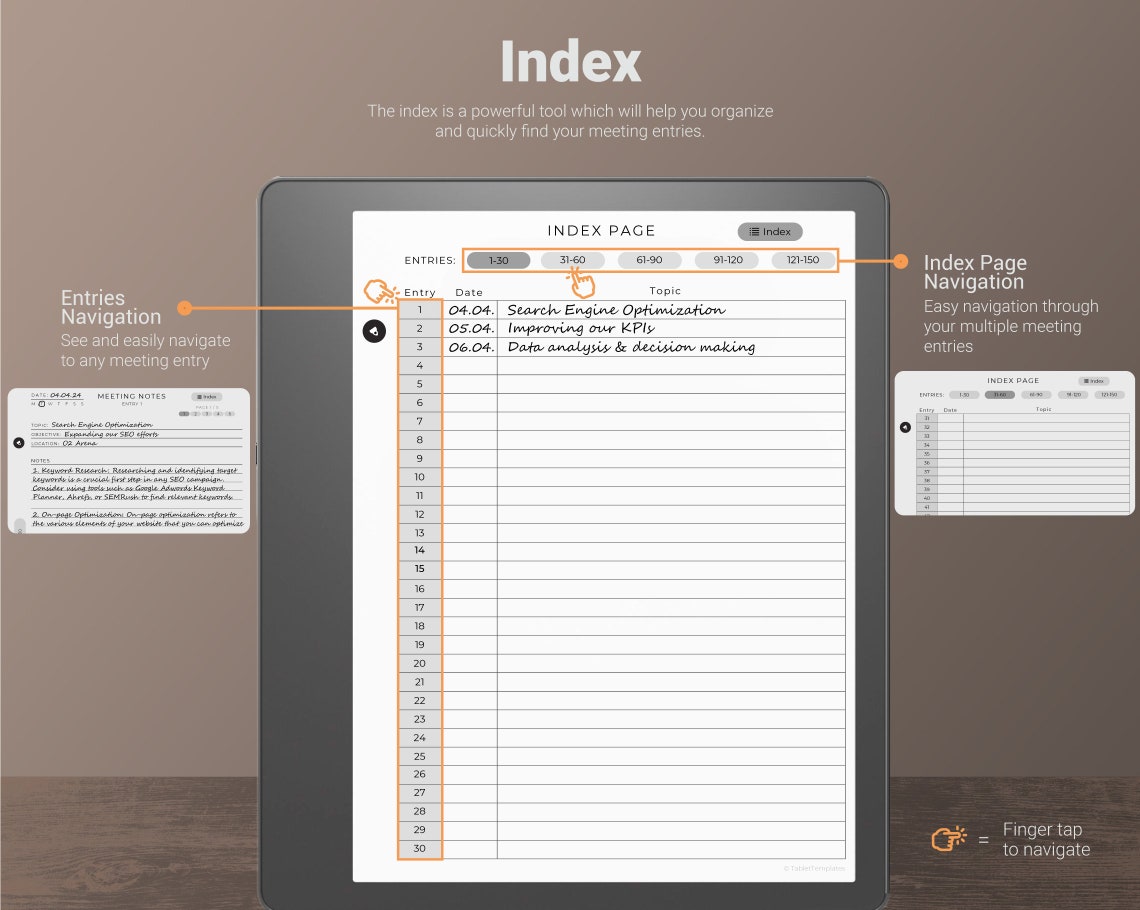Click page indicator 5 on Meeting Notes preview

[x=230, y=412]
